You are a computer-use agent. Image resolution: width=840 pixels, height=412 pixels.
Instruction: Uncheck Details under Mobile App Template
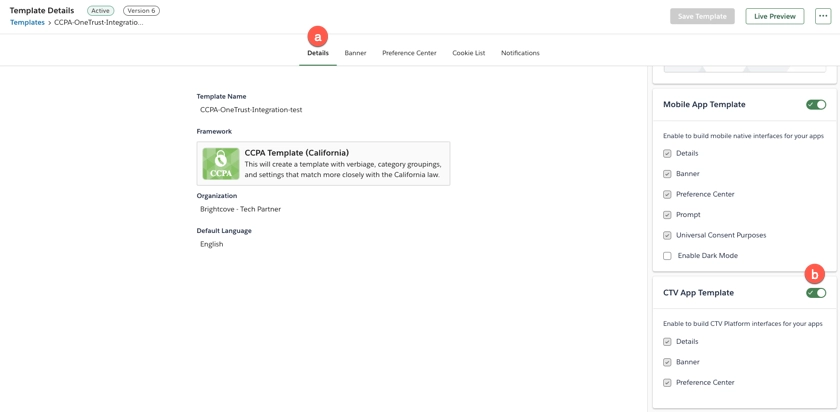[667, 153]
